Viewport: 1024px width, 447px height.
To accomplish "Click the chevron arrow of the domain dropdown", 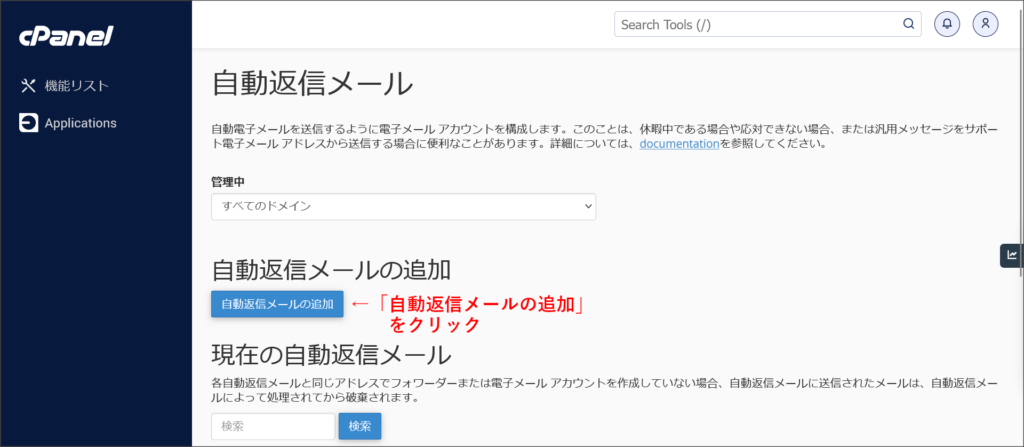I will (x=587, y=206).
